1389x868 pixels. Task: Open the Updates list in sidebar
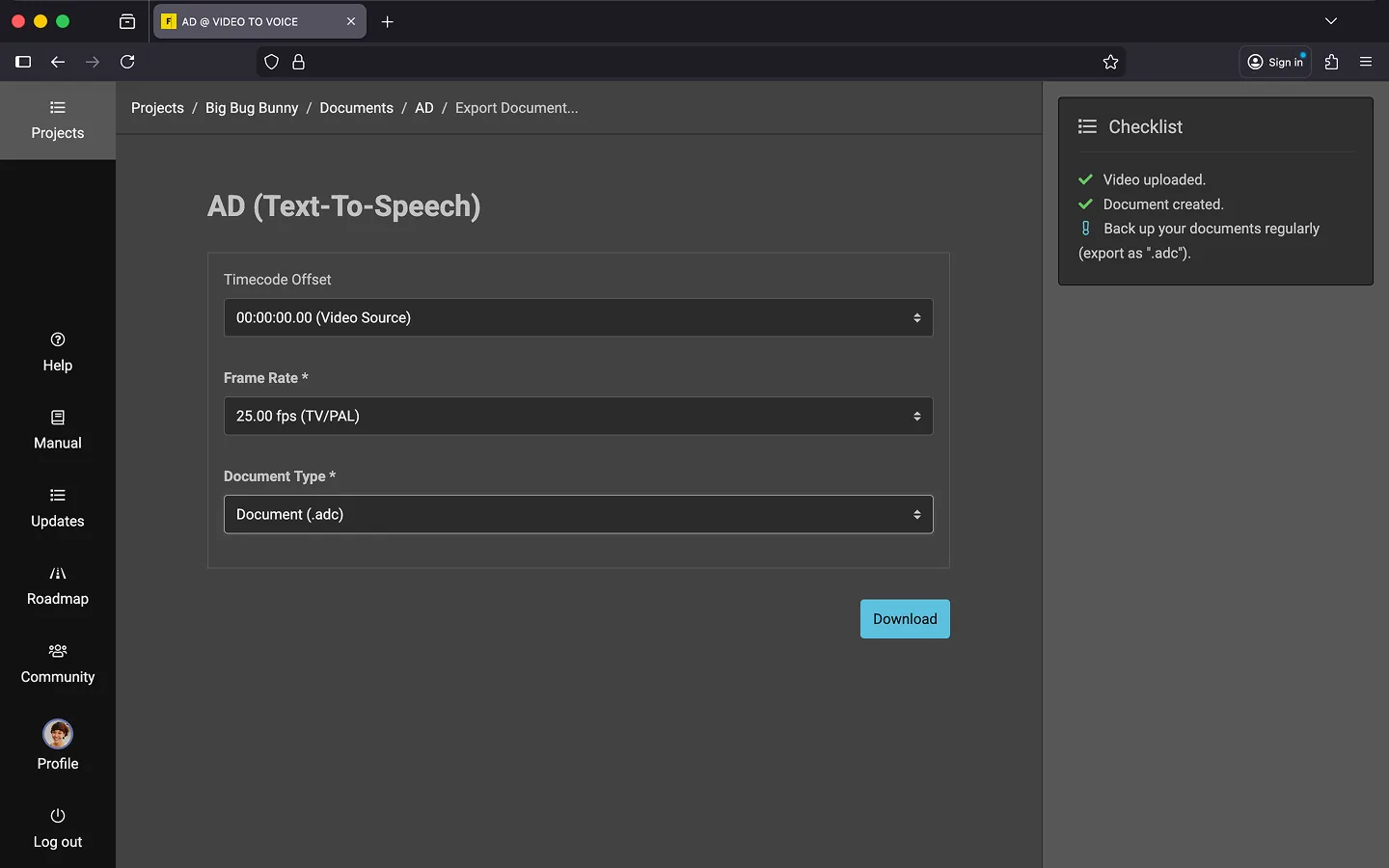click(58, 508)
